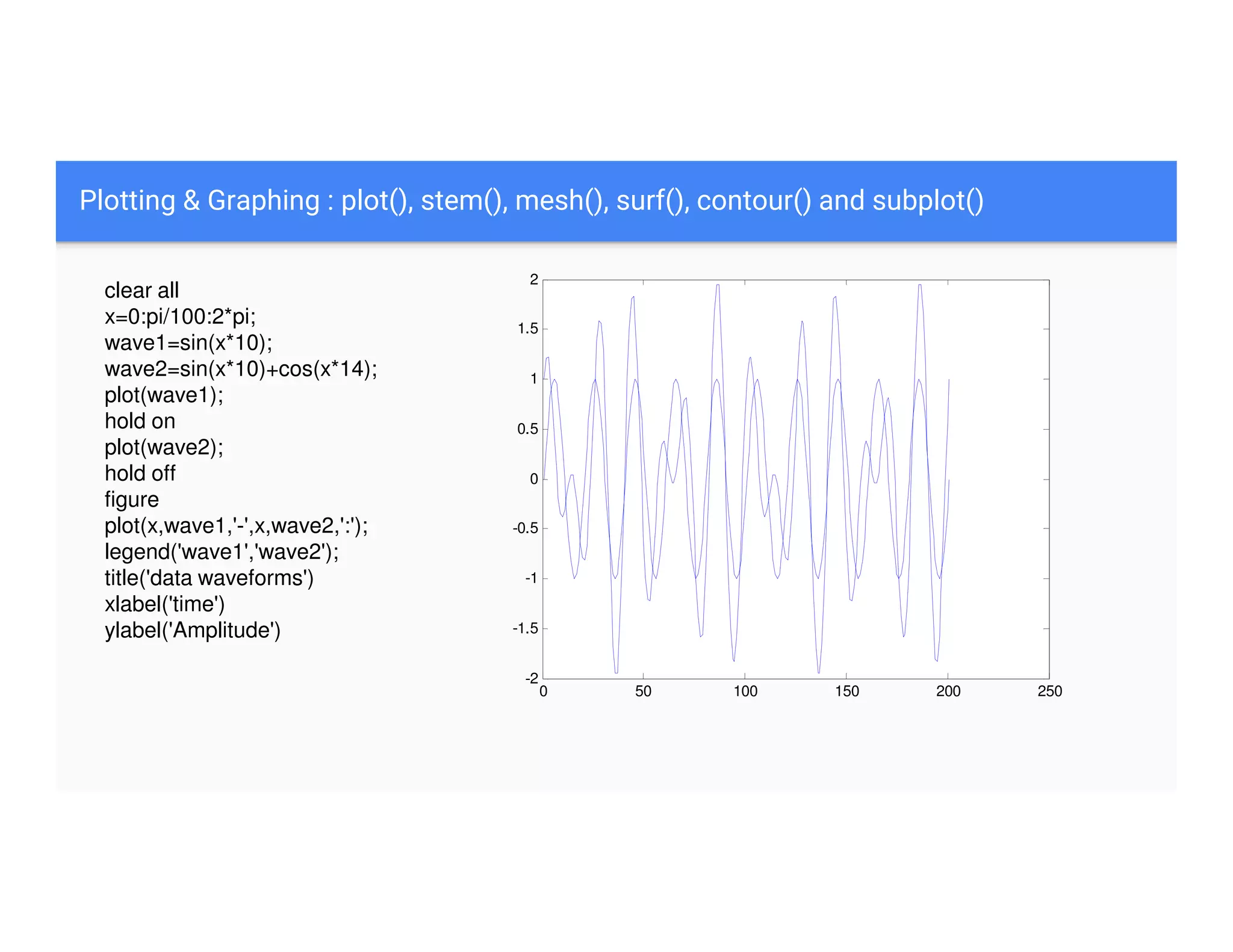Select the ylabel('Amplitude') line
Viewport: 1233px width, 952px height.
pyautogui.click(x=192, y=631)
